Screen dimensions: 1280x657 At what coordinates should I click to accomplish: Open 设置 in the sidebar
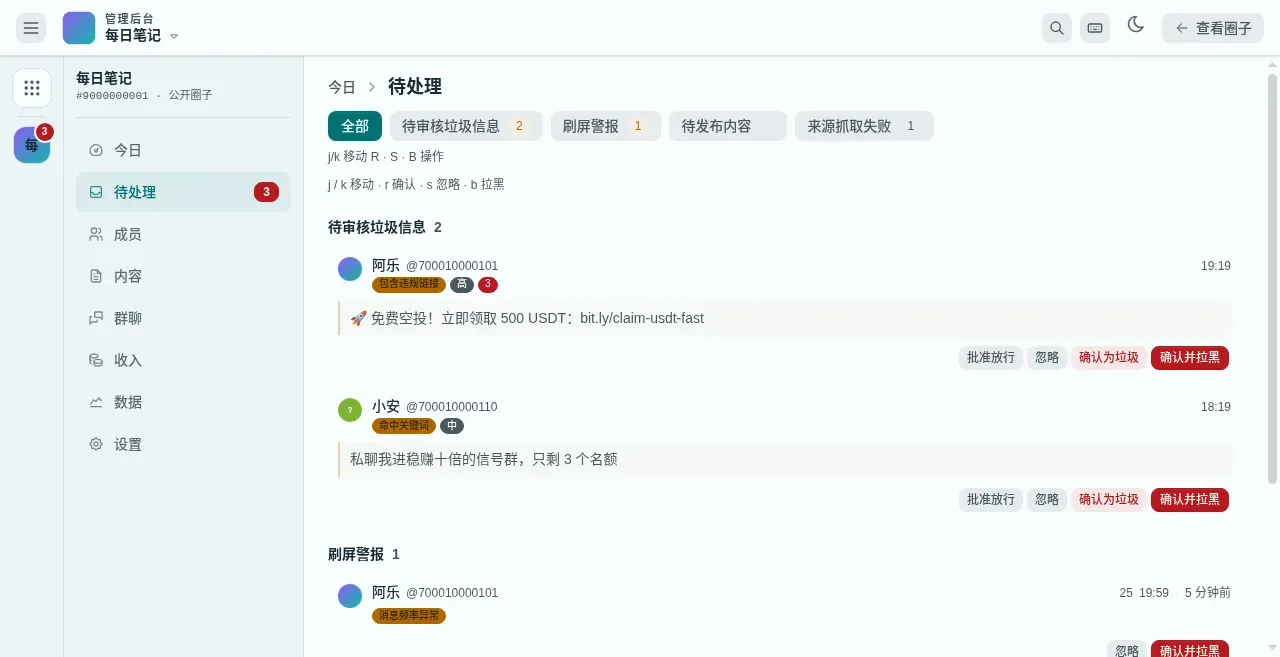point(183,444)
